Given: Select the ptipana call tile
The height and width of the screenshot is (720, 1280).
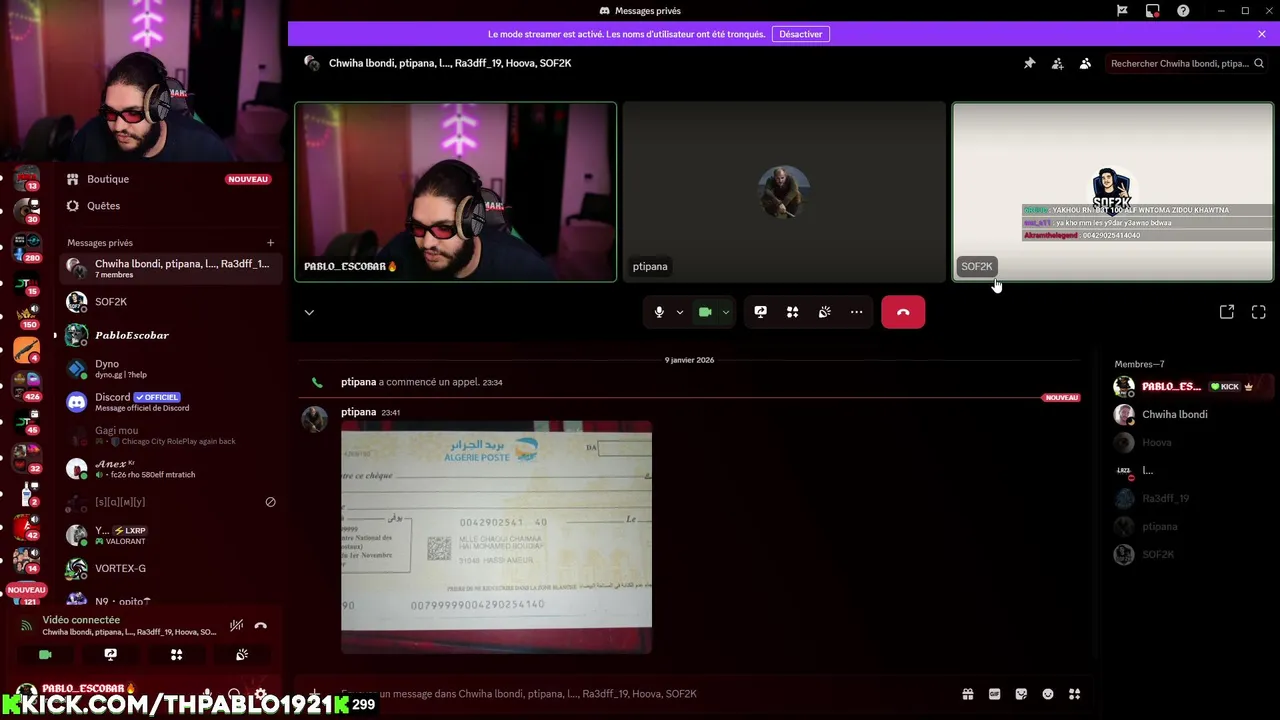Looking at the screenshot, I should coord(784,192).
